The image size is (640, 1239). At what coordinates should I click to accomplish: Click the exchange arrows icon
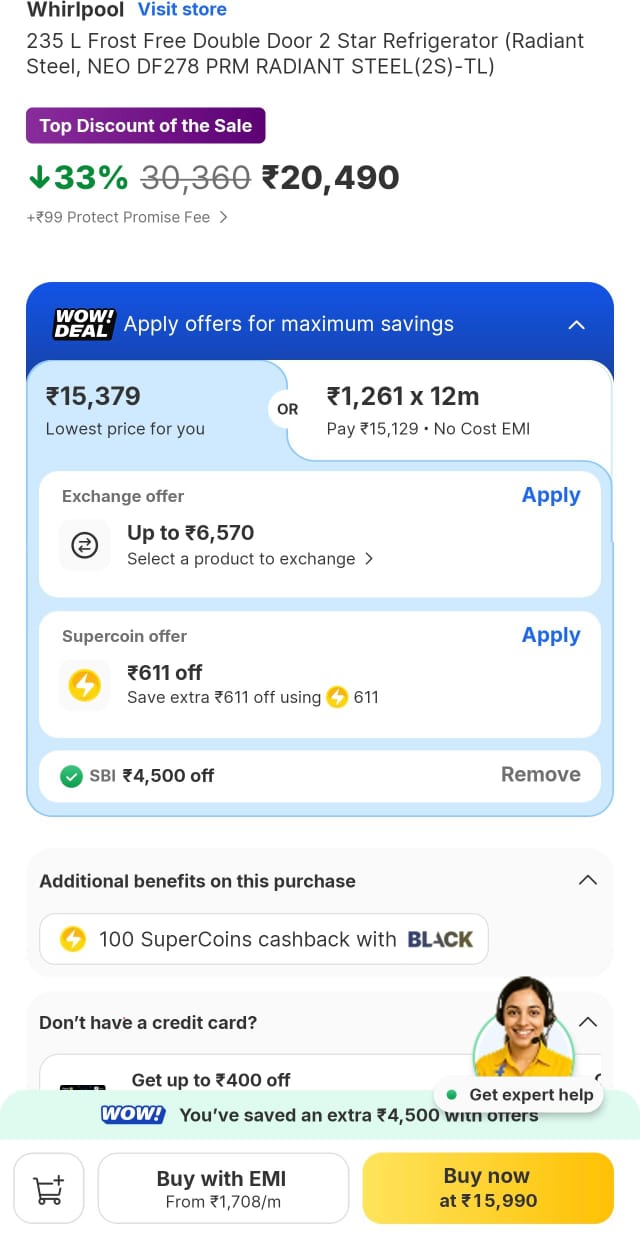click(85, 545)
